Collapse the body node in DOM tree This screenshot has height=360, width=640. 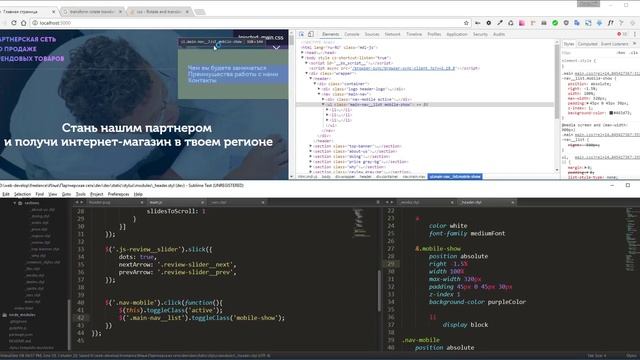302,58
